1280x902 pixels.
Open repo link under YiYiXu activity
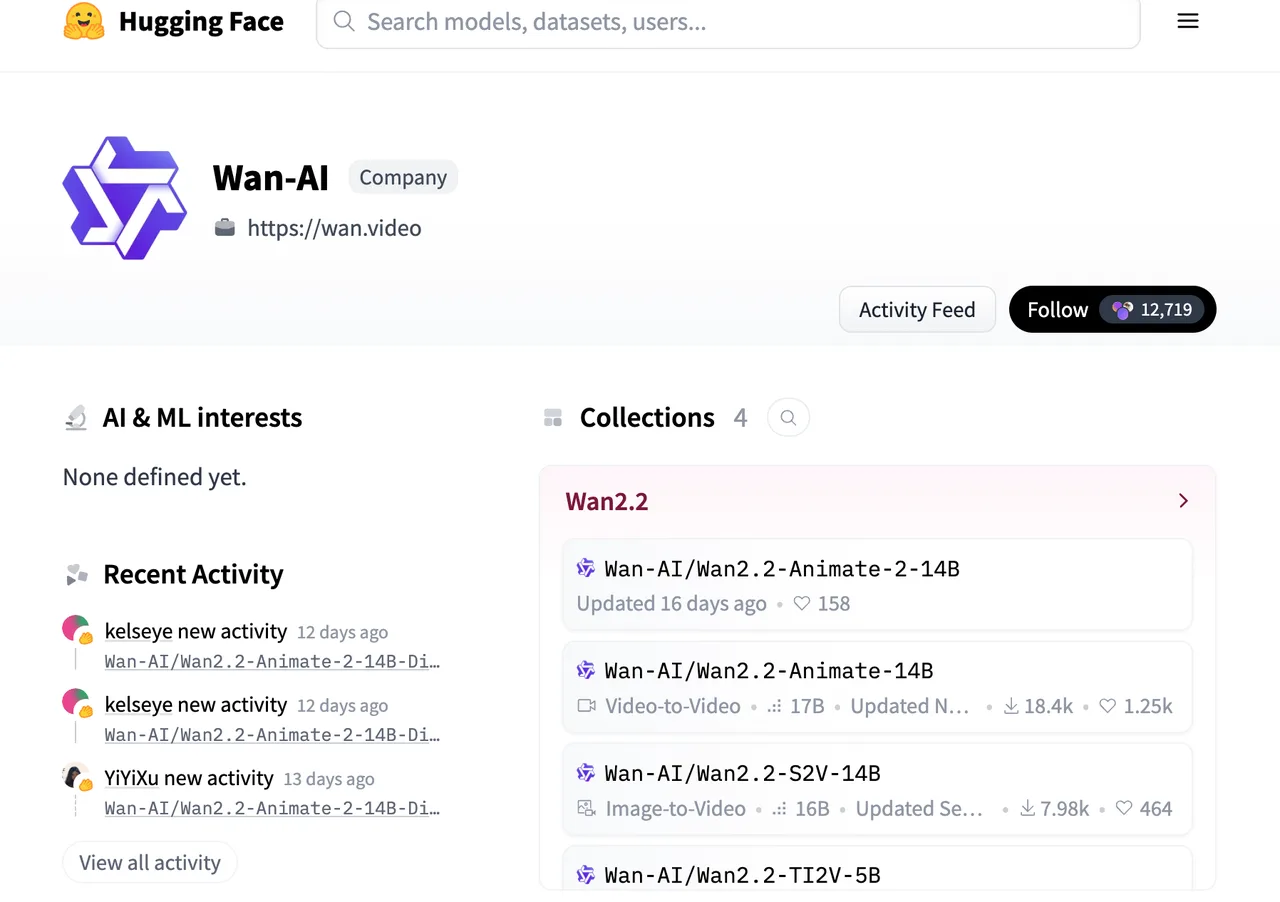(x=272, y=807)
